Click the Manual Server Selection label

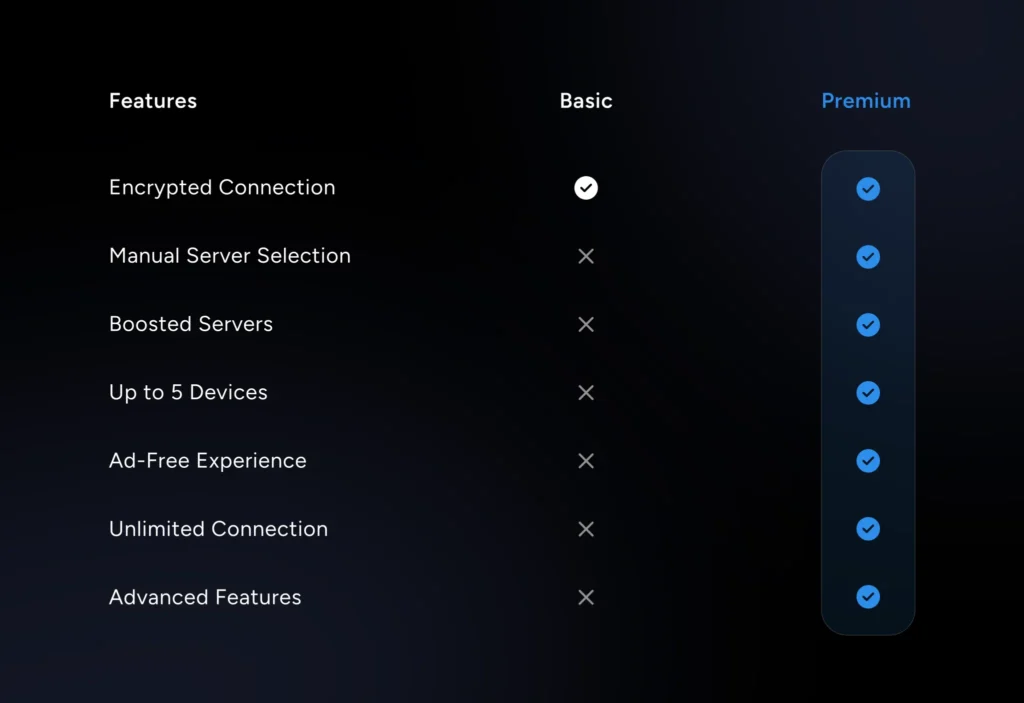pyautogui.click(x=230, y=256)
